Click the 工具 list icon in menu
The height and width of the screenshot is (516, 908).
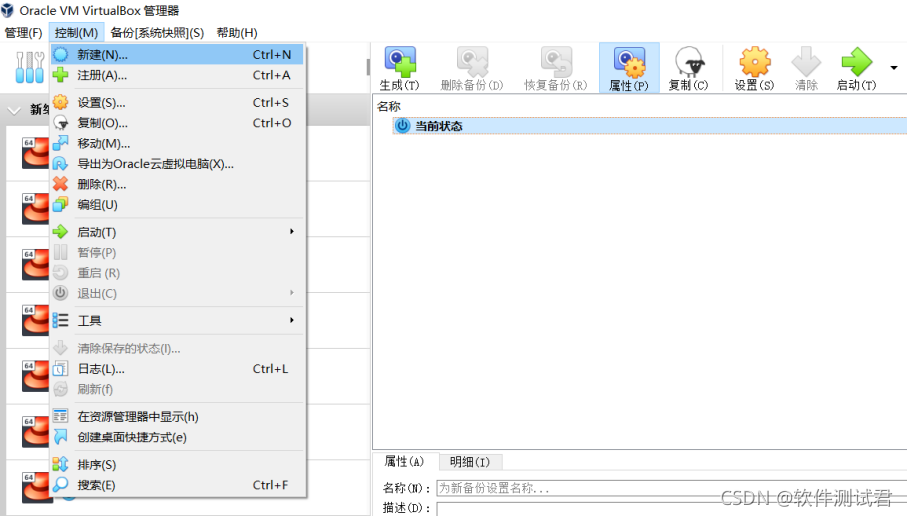61,320
